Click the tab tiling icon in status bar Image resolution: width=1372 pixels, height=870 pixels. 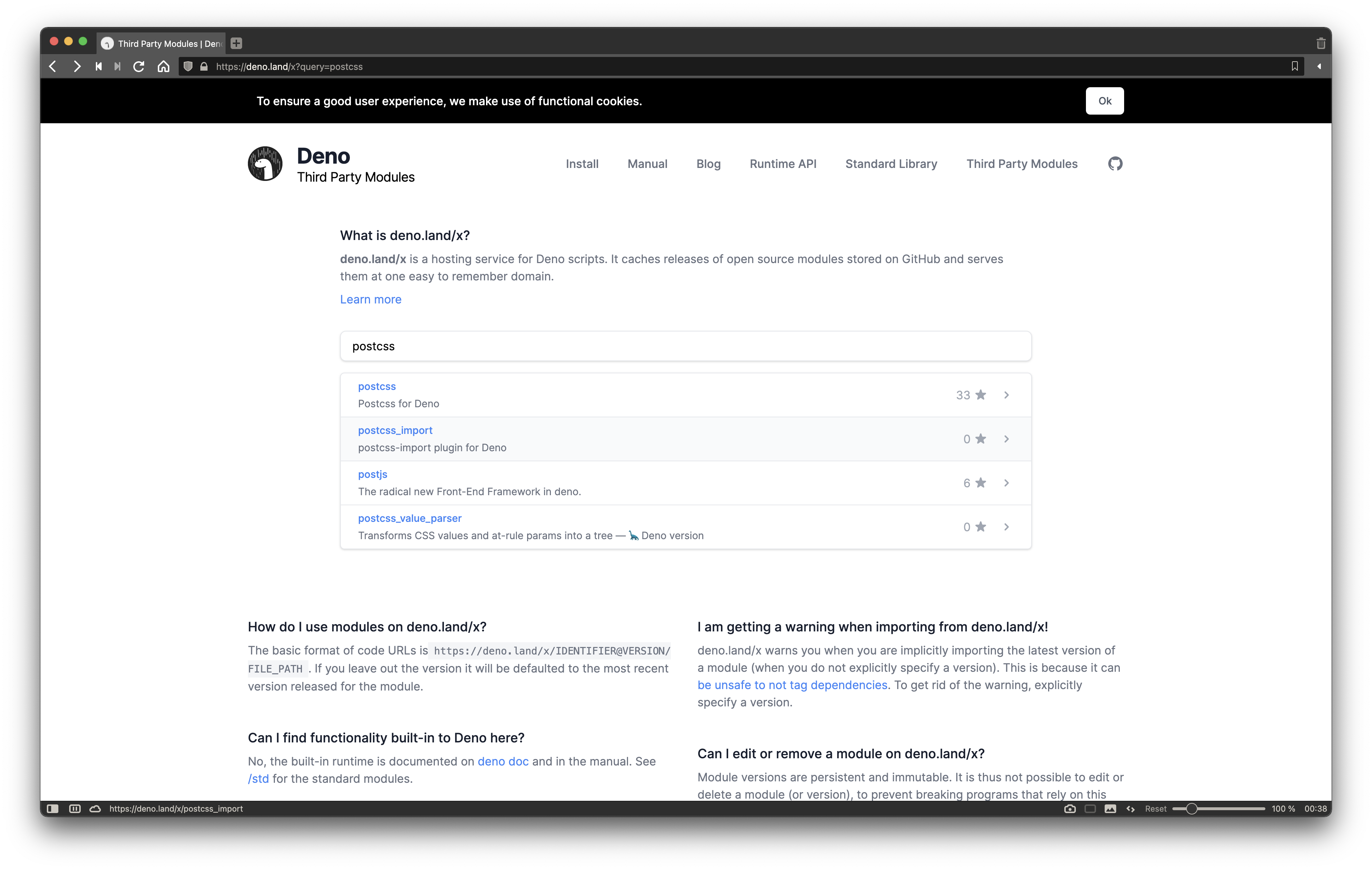(75, 808)
